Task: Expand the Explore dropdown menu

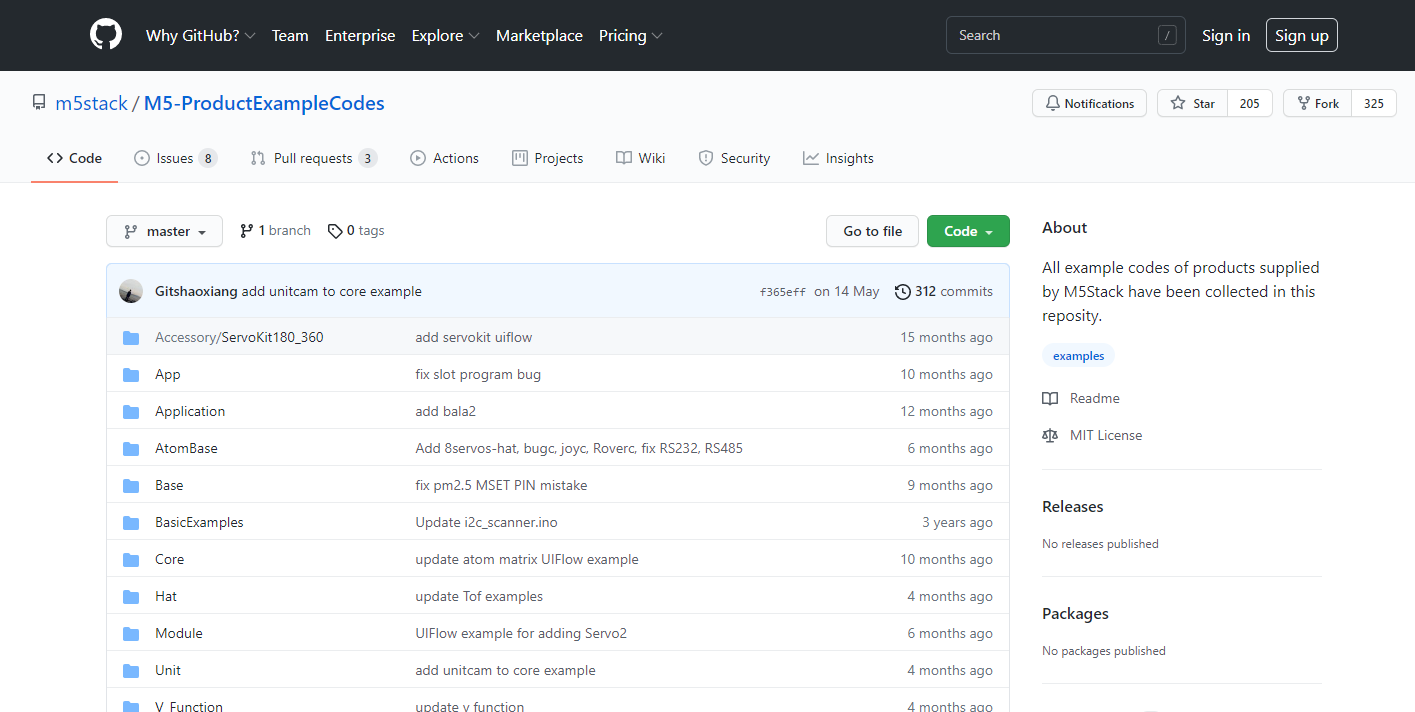Action: (x=445, y=35)
